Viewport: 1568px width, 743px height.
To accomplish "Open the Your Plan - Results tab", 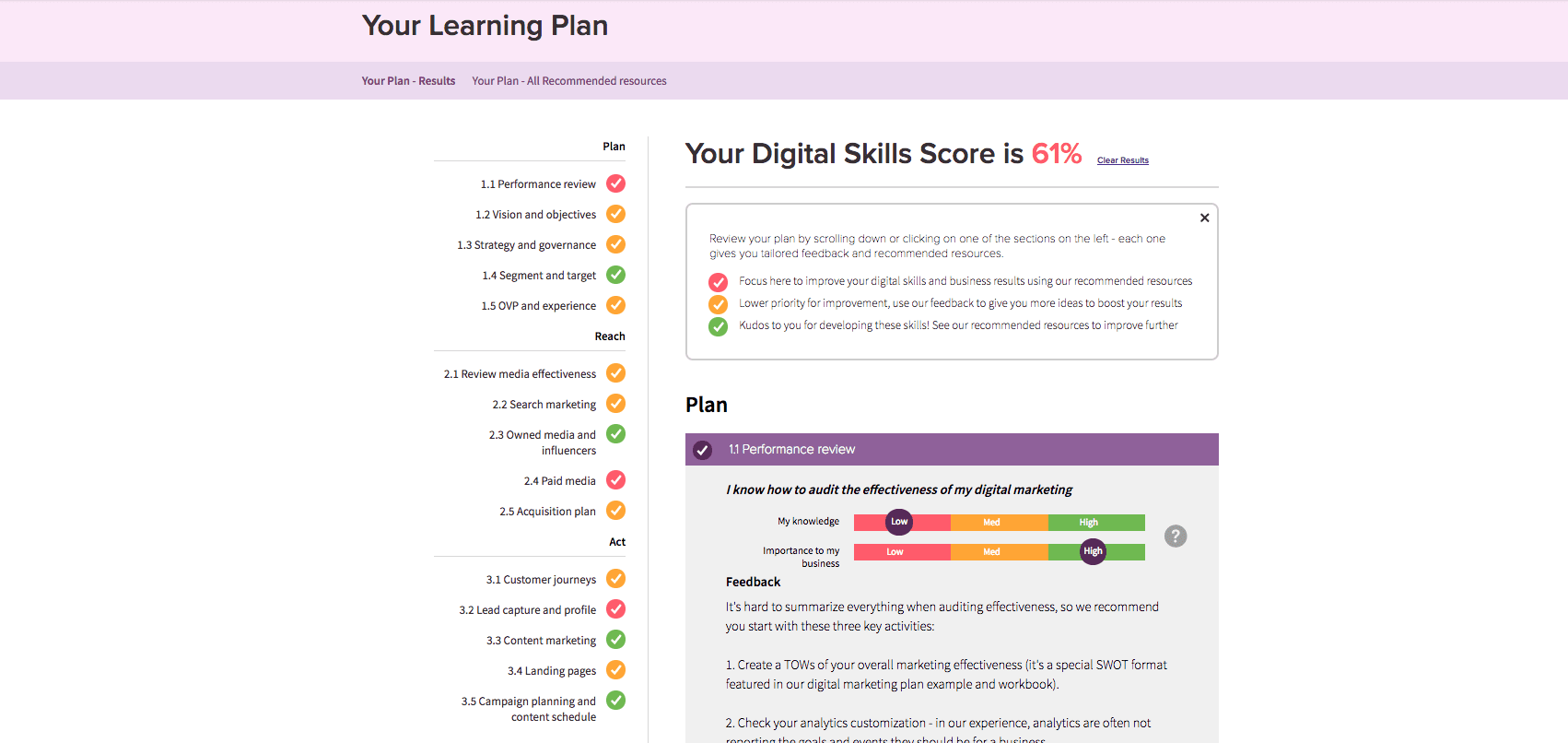I will tap(408, 81).
